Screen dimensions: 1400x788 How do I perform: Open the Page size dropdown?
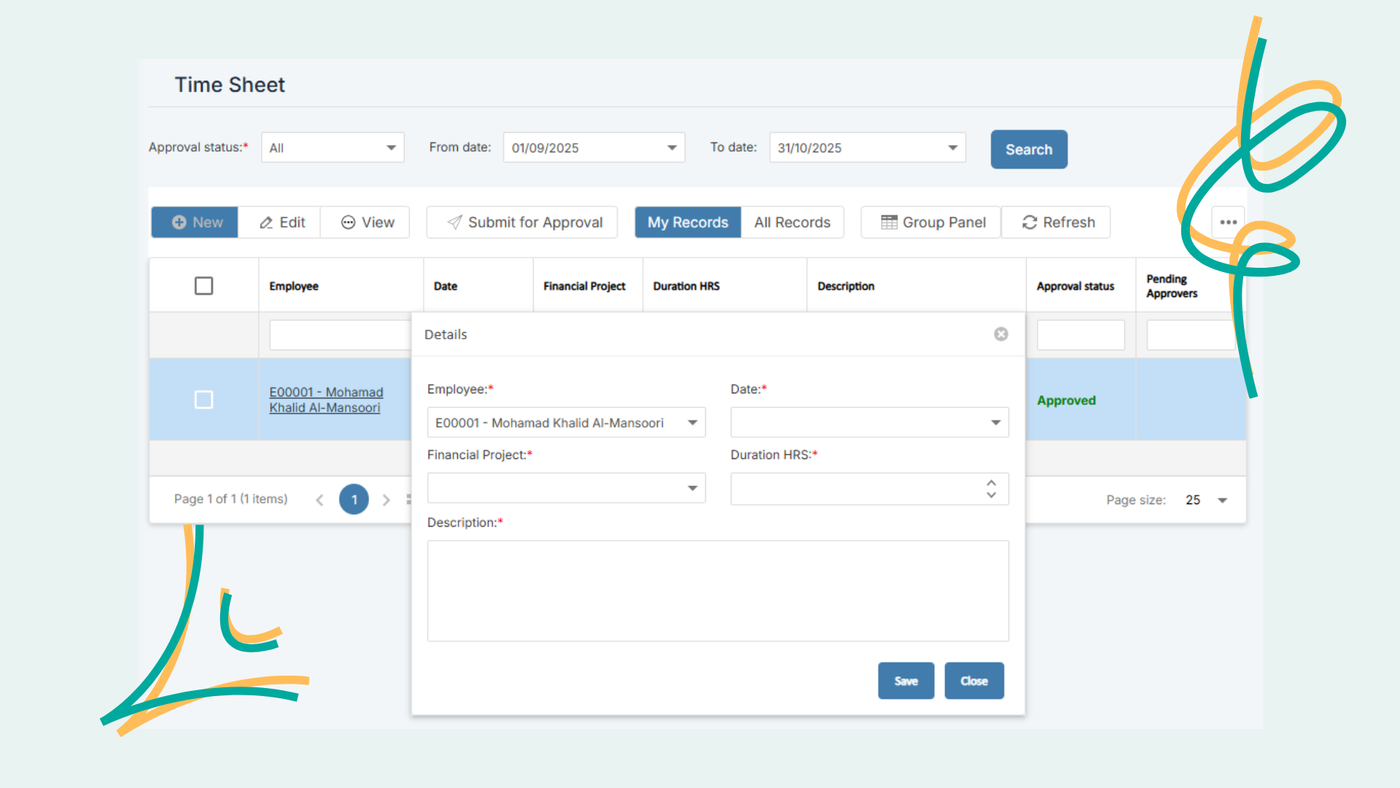(1222, 500)
